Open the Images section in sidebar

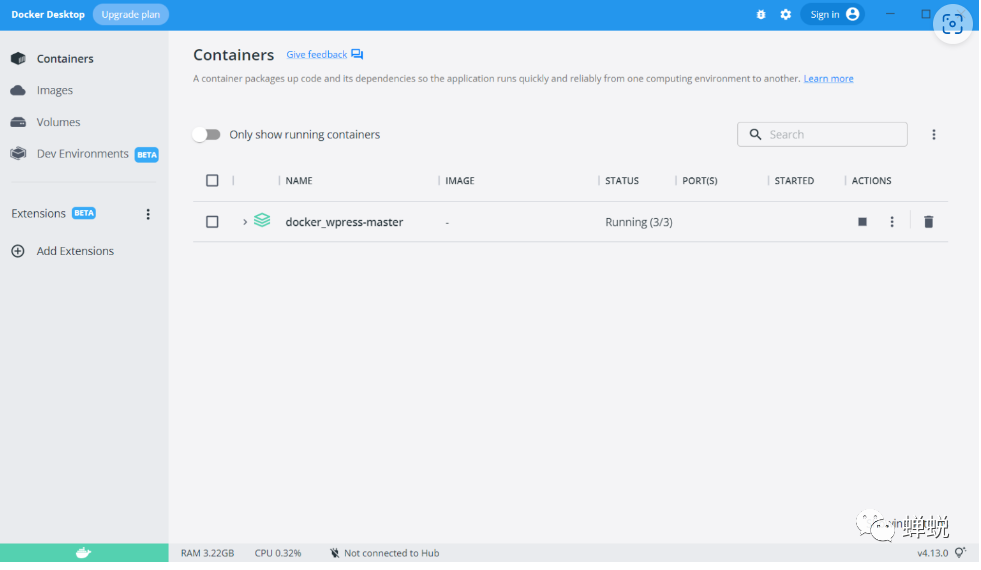coord(55,91)
